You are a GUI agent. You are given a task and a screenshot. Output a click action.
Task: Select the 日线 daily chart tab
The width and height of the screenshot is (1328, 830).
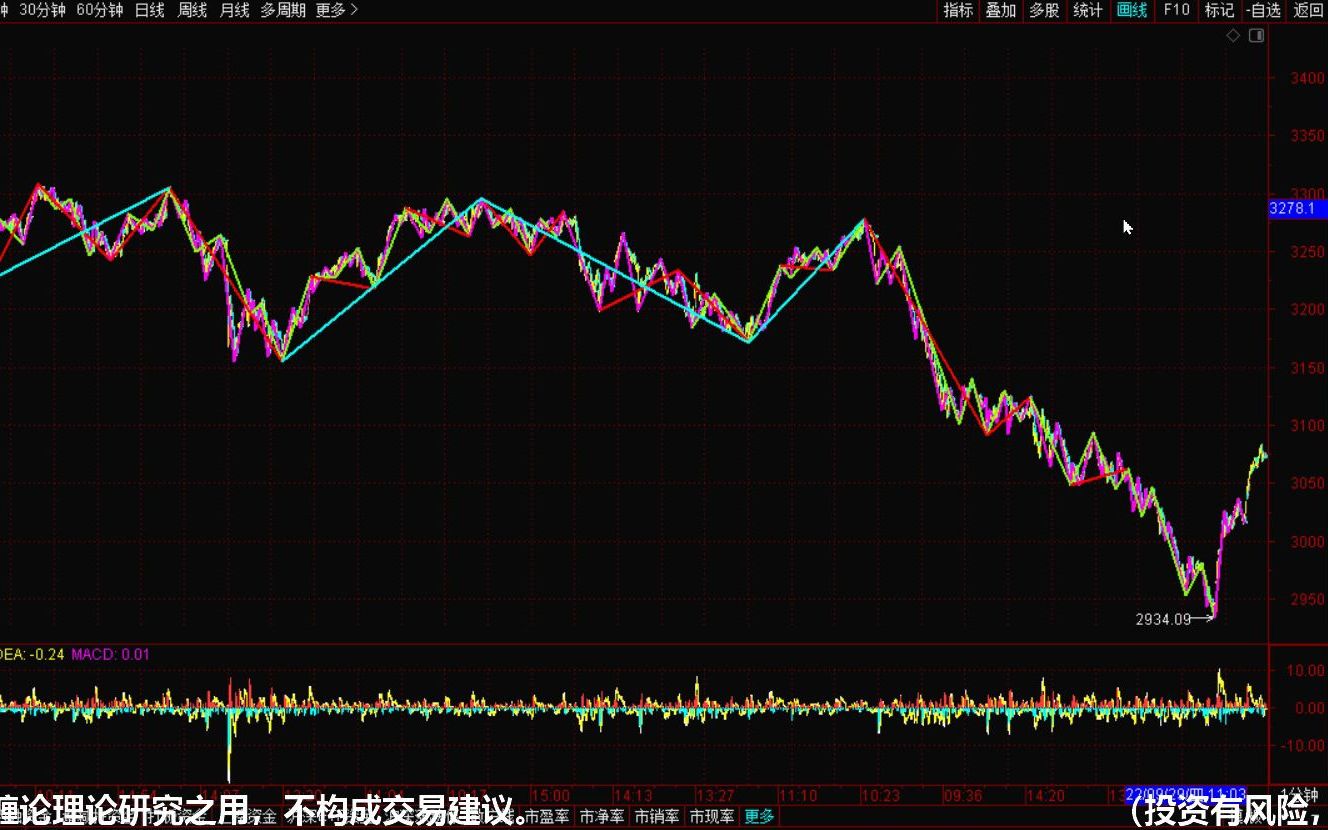[150, 10]
